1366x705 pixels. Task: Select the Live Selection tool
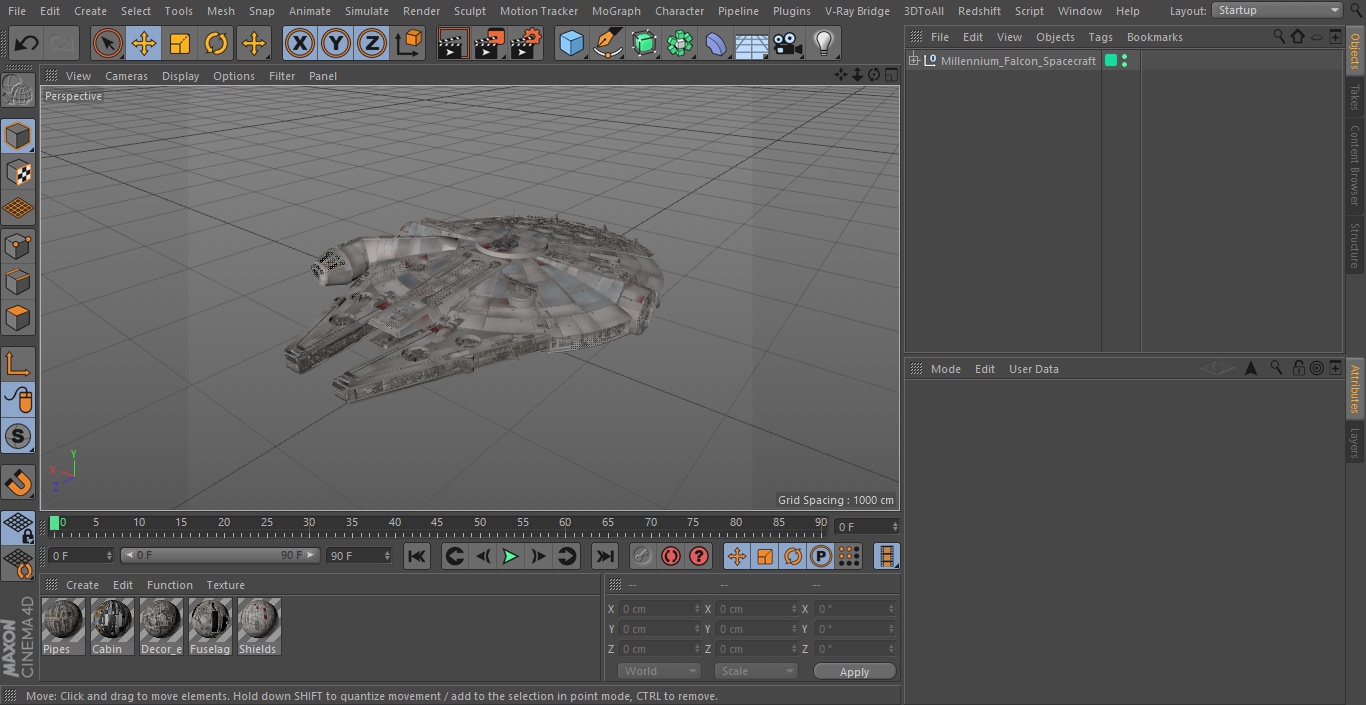click(x=108, y=43)
